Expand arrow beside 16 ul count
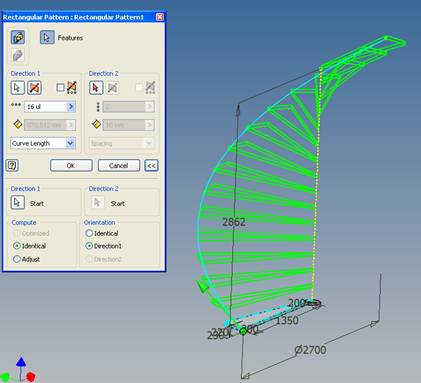421x383 pixels. [71, 106]
